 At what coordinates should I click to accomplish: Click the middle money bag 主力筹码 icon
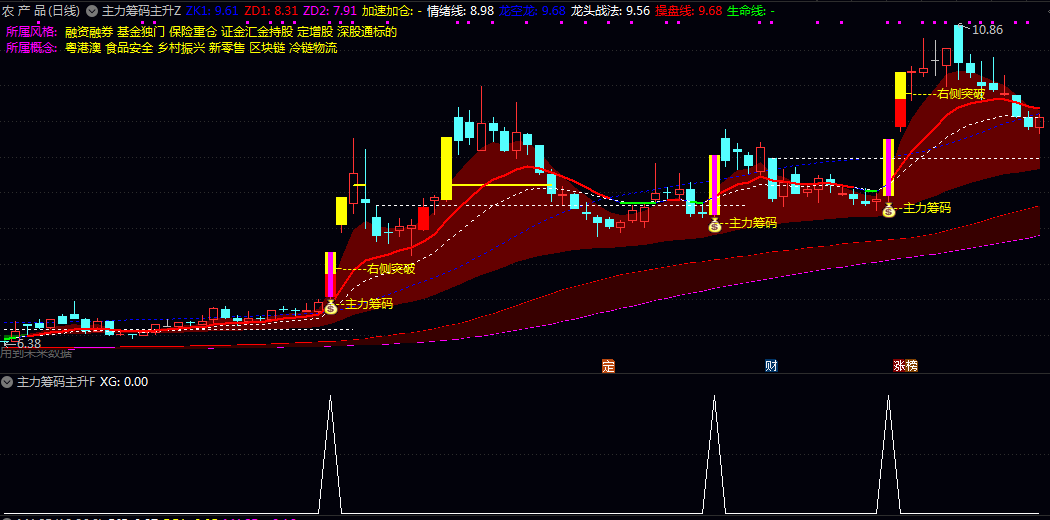[715, 226]
